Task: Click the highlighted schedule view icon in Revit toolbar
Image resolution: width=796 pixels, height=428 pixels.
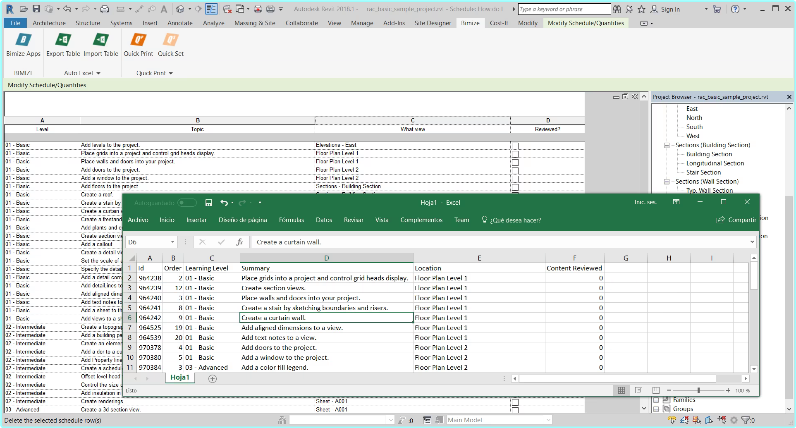Action: pyautogui.click(x=211, y=9)
